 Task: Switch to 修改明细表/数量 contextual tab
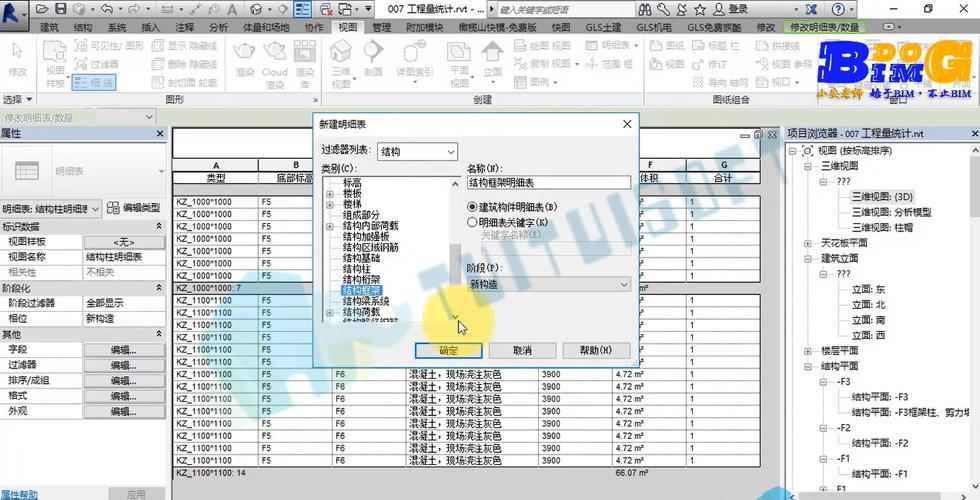pos(825,27)
